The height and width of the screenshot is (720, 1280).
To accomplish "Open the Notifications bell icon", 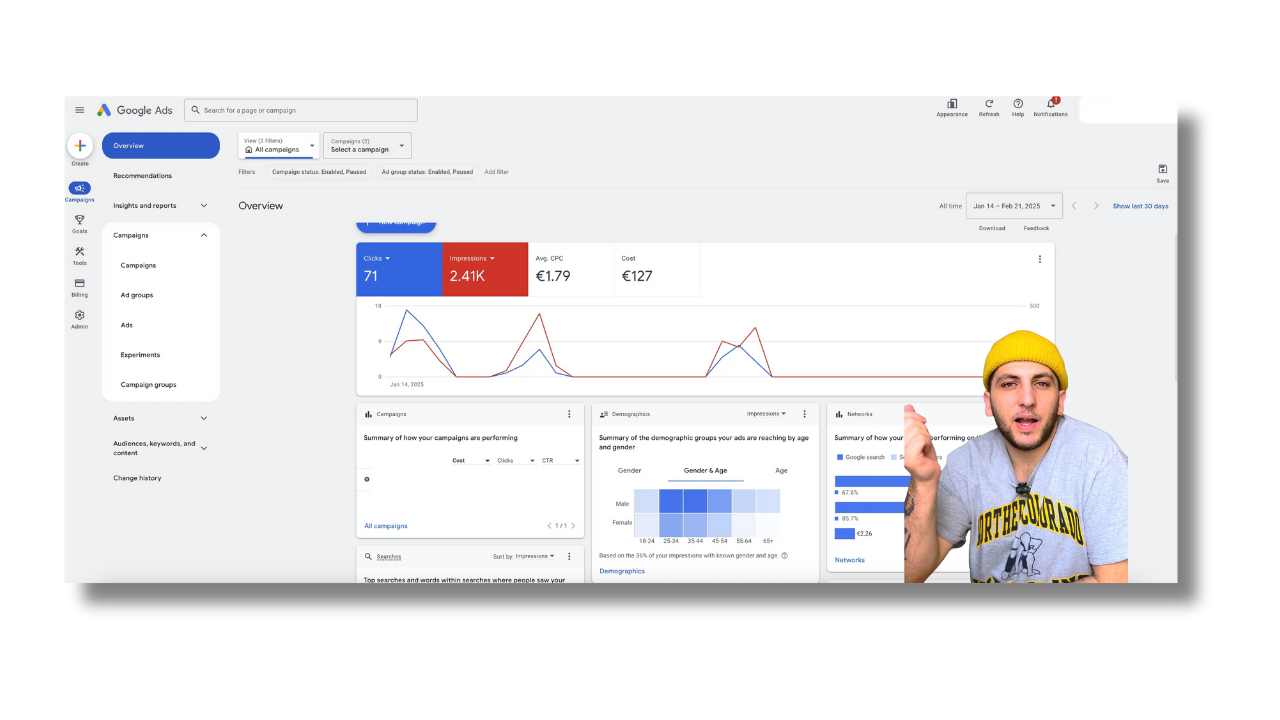I will pos(1050,103).
